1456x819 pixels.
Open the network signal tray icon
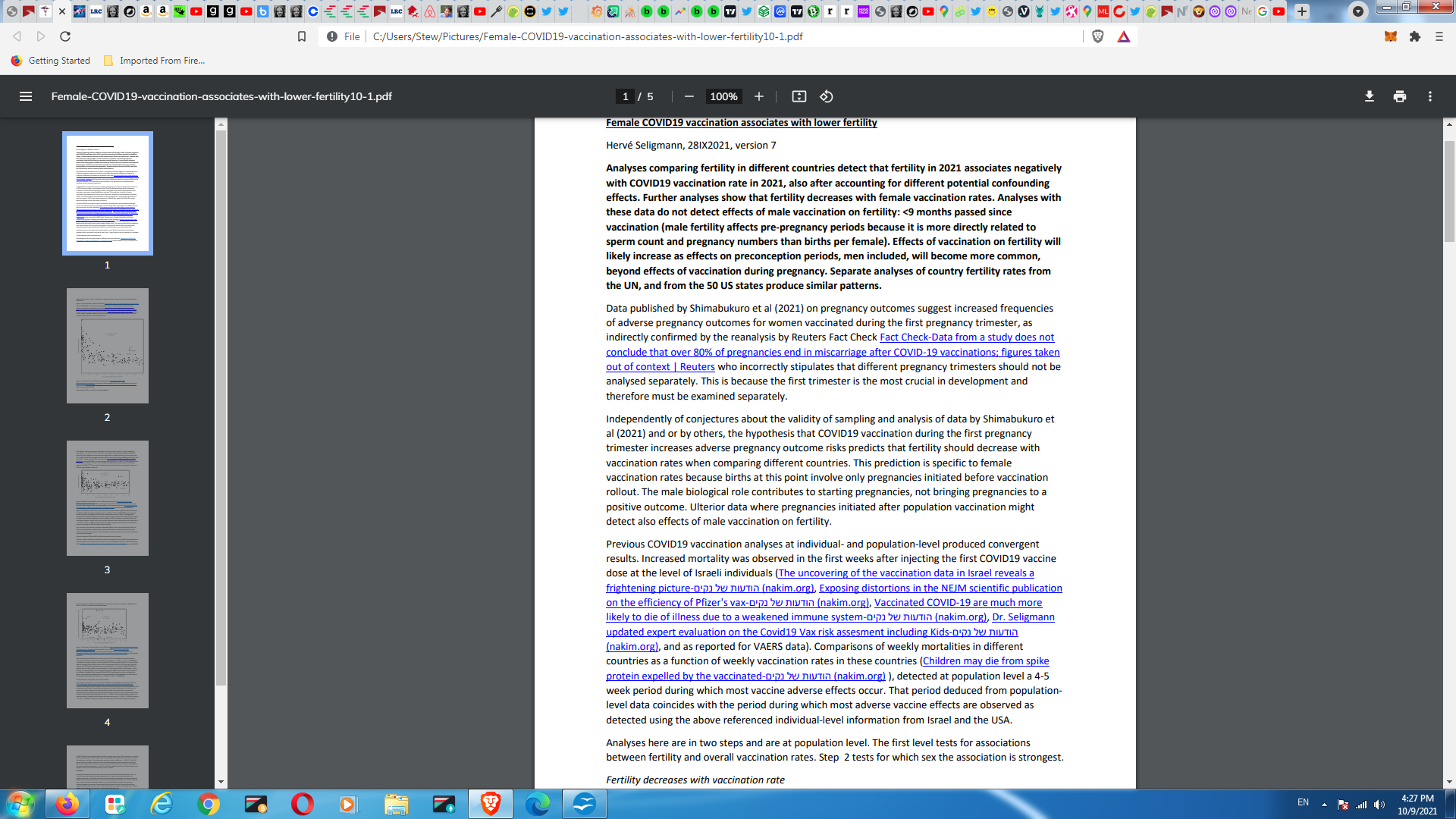pos(1361,805)
